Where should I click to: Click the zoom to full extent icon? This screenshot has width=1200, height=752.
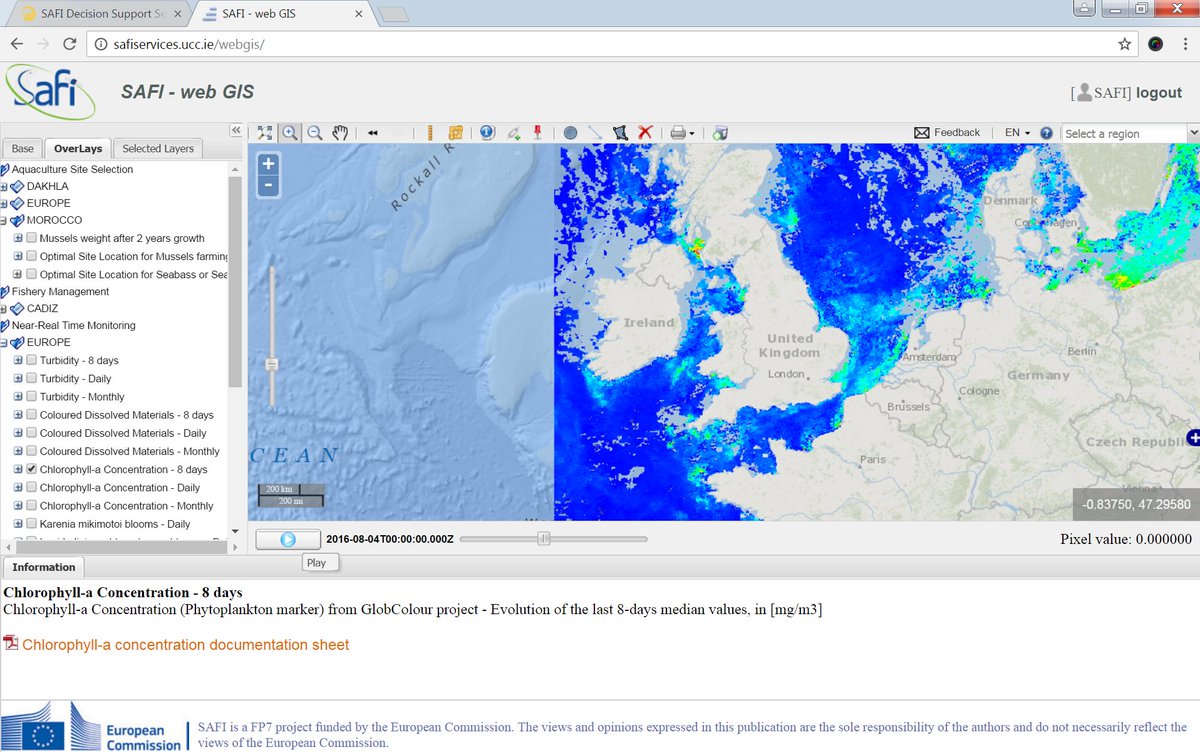[265, 133]
